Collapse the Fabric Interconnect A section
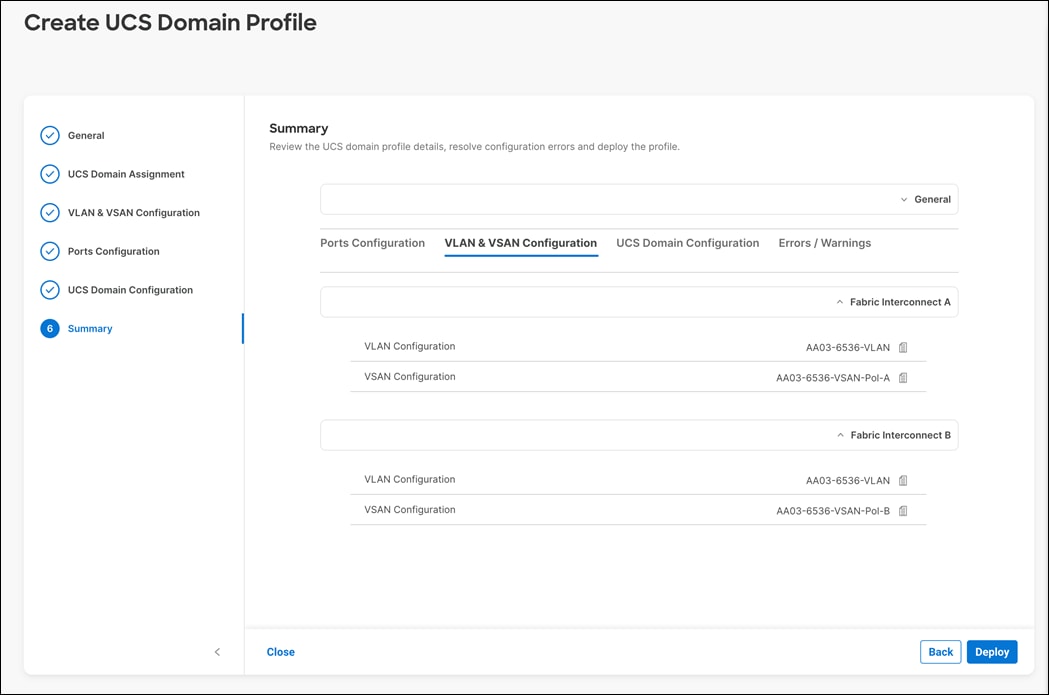 click(x=840, y=301)
